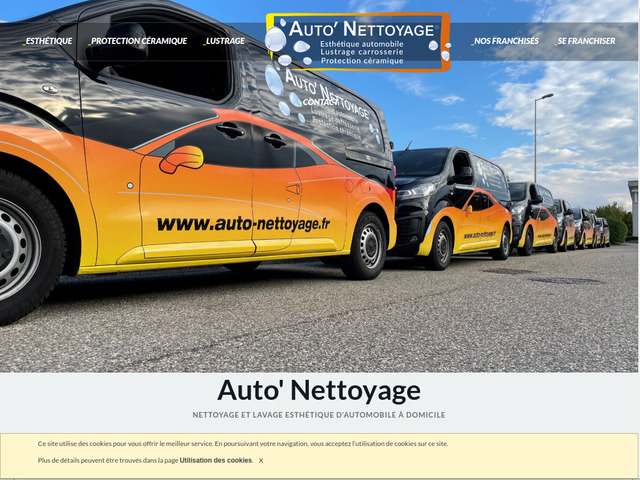This screenshot has height=480, width=640.
Task: Click the front wheel of the first van
Action: [x=366, y=245]
